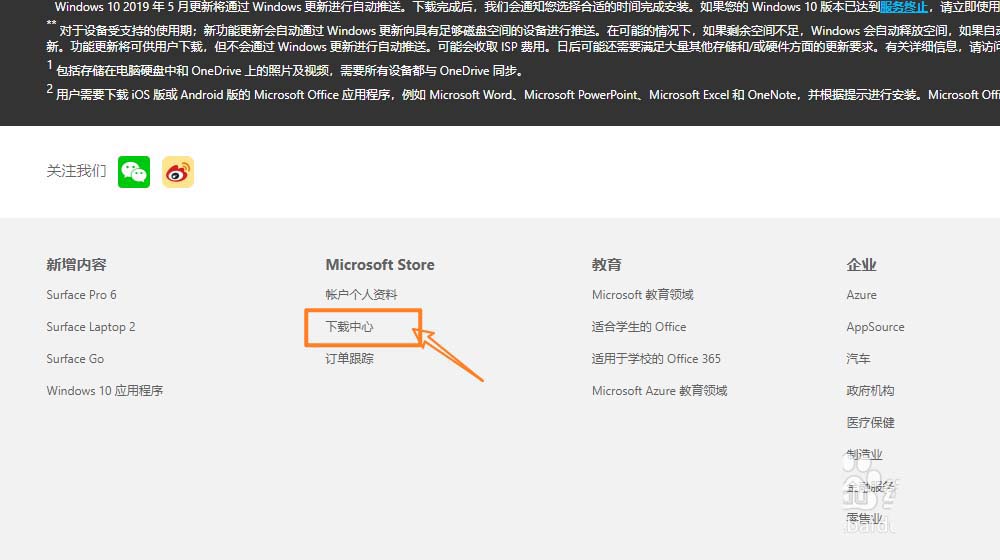Open the Surface Pro 6 link
This screenshot has width=1000, height=560.
(x=81, y=295)
